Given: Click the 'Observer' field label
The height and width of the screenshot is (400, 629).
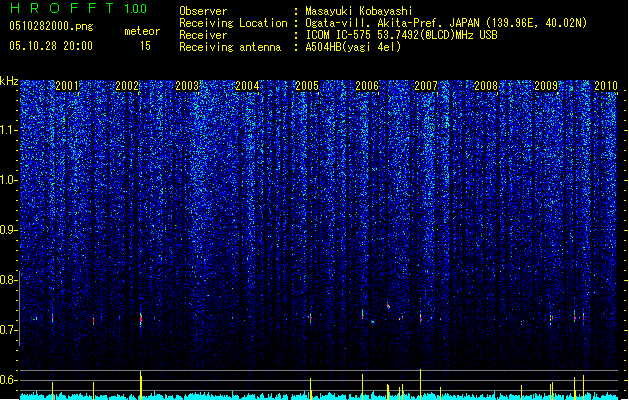Looking at the screenshot, I should click(x=203, y=11).
